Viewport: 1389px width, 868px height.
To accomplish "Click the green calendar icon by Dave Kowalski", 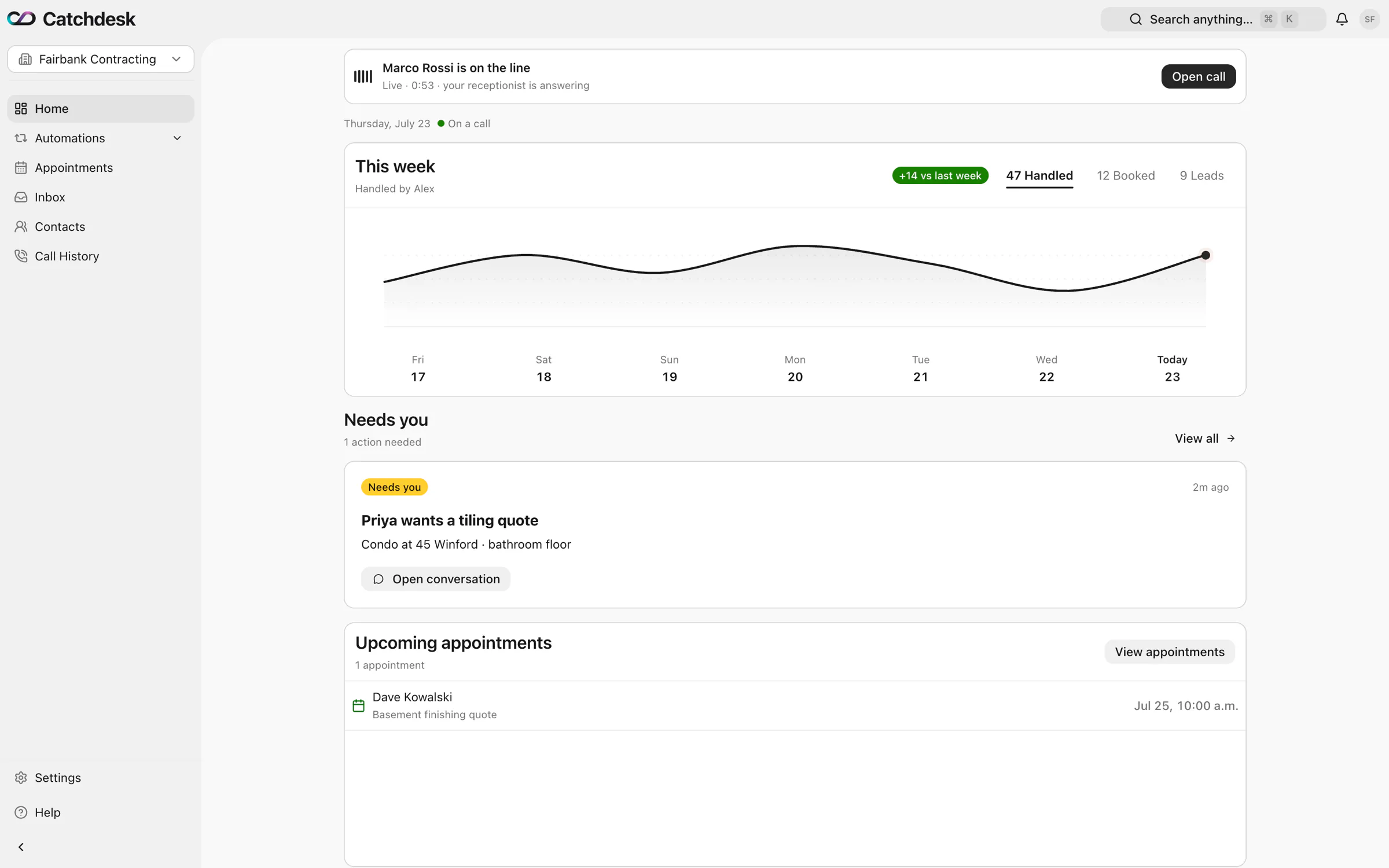I will click(359, 706).
